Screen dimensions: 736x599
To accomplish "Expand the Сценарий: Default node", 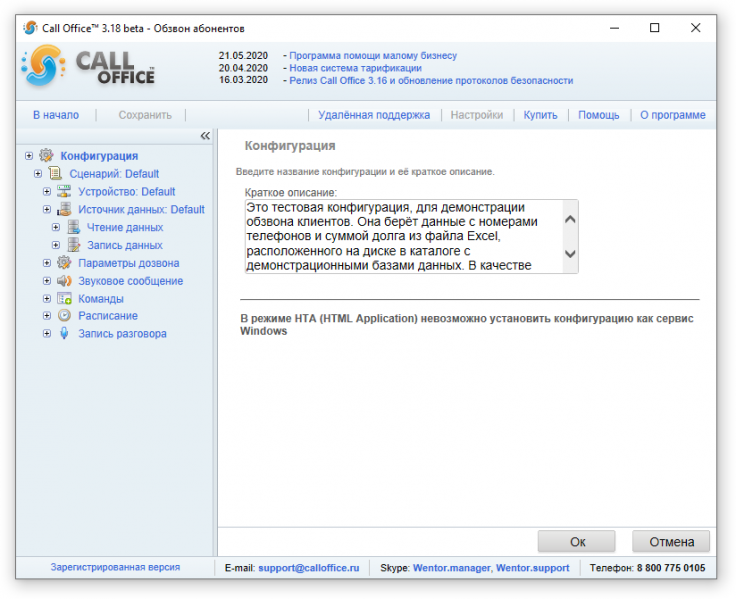I will click(38, 174).
